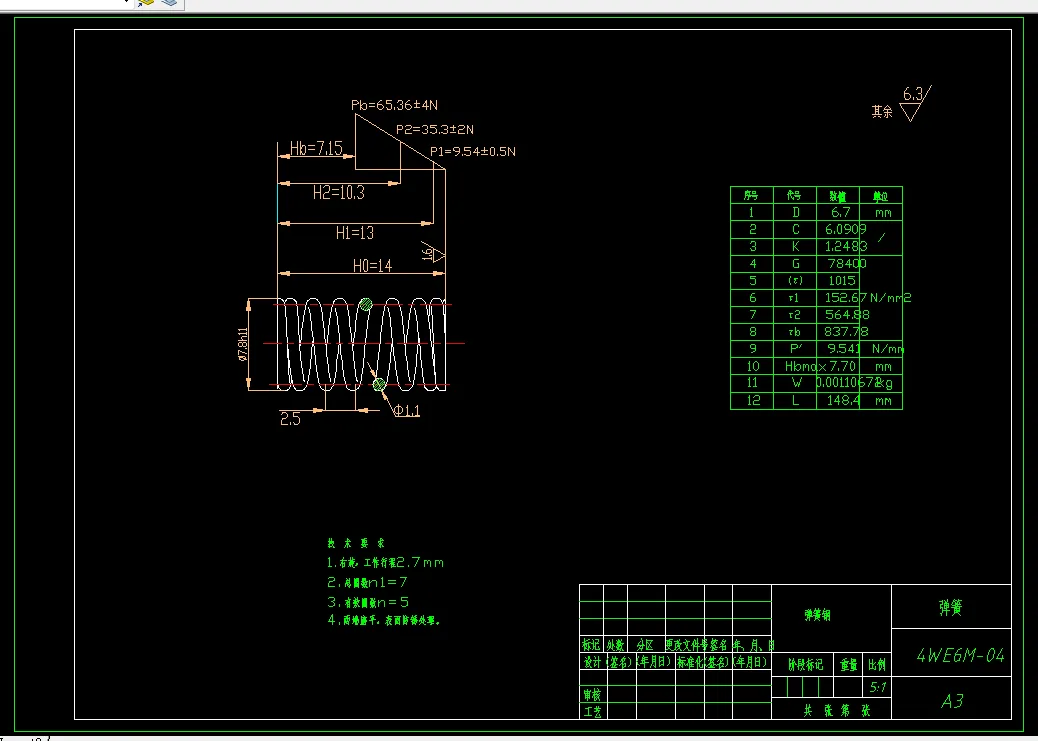Select the H1=13 dimension text

point(354,233)
